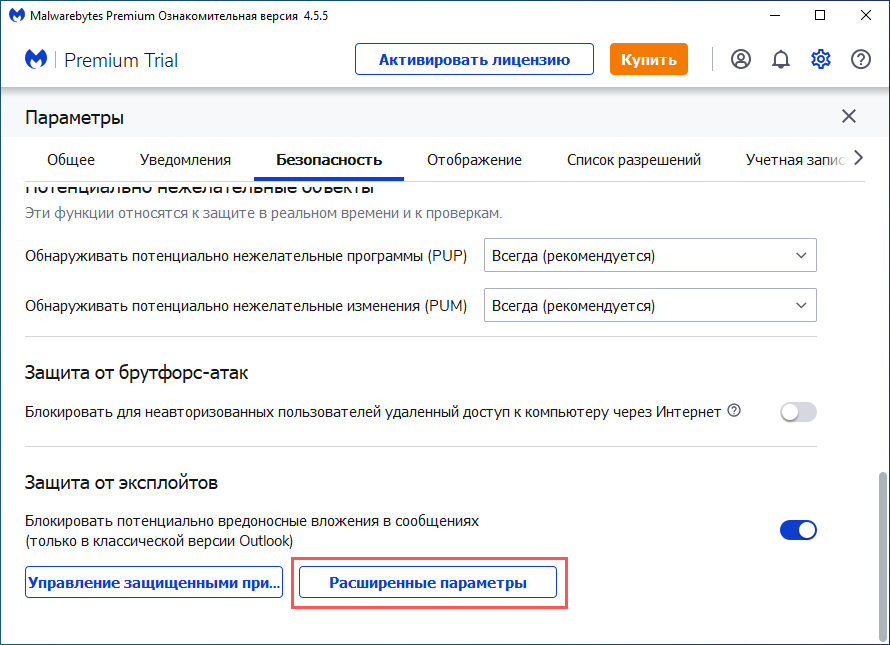Go to the Отображение tab
The image size is (890, 645).
[x=474, y=160]
